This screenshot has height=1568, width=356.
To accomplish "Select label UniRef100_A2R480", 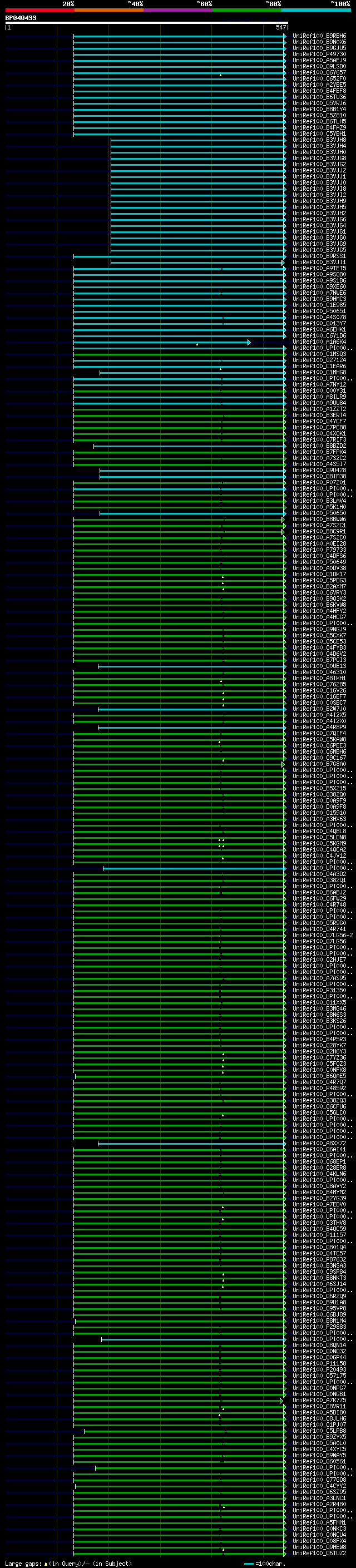I will coord(319,1504).
